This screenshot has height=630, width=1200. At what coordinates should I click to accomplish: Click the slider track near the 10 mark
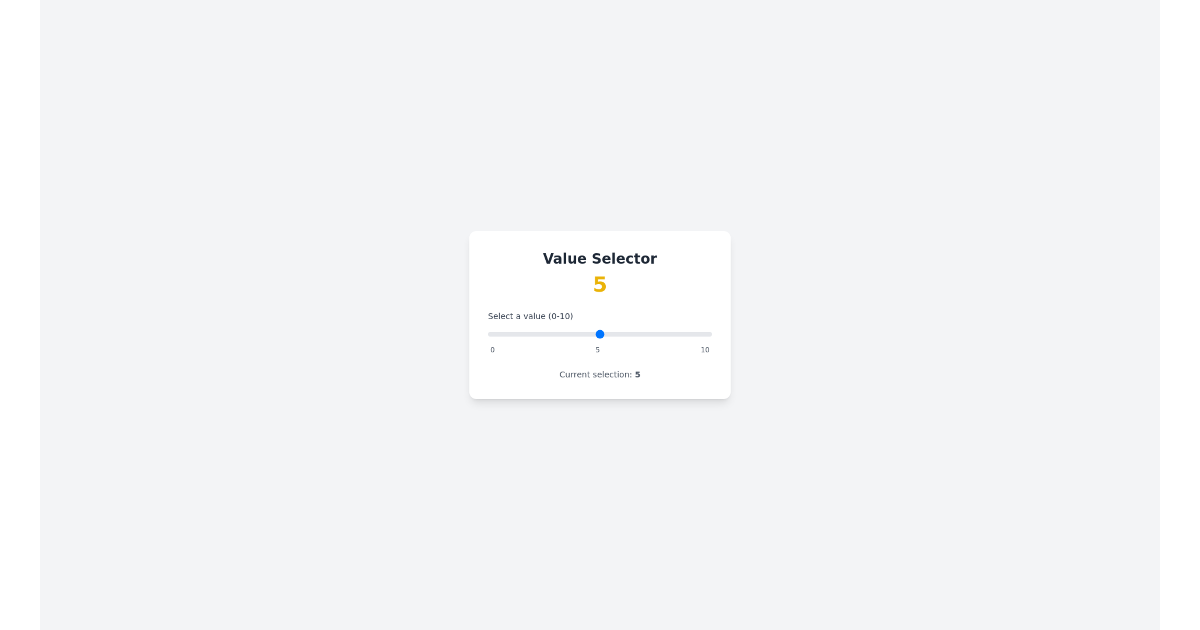705,334
